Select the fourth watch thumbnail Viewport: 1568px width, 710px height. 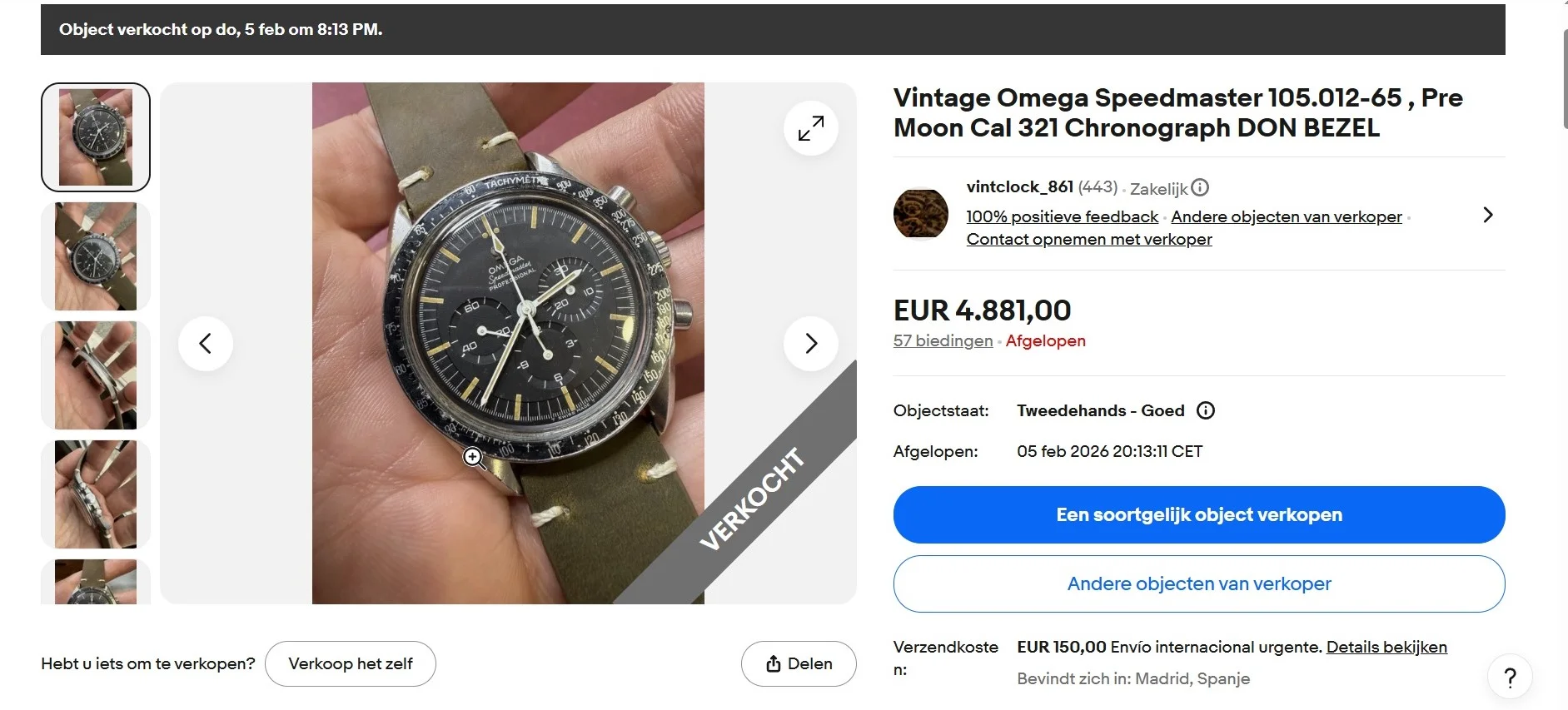(x=96, y=494)
